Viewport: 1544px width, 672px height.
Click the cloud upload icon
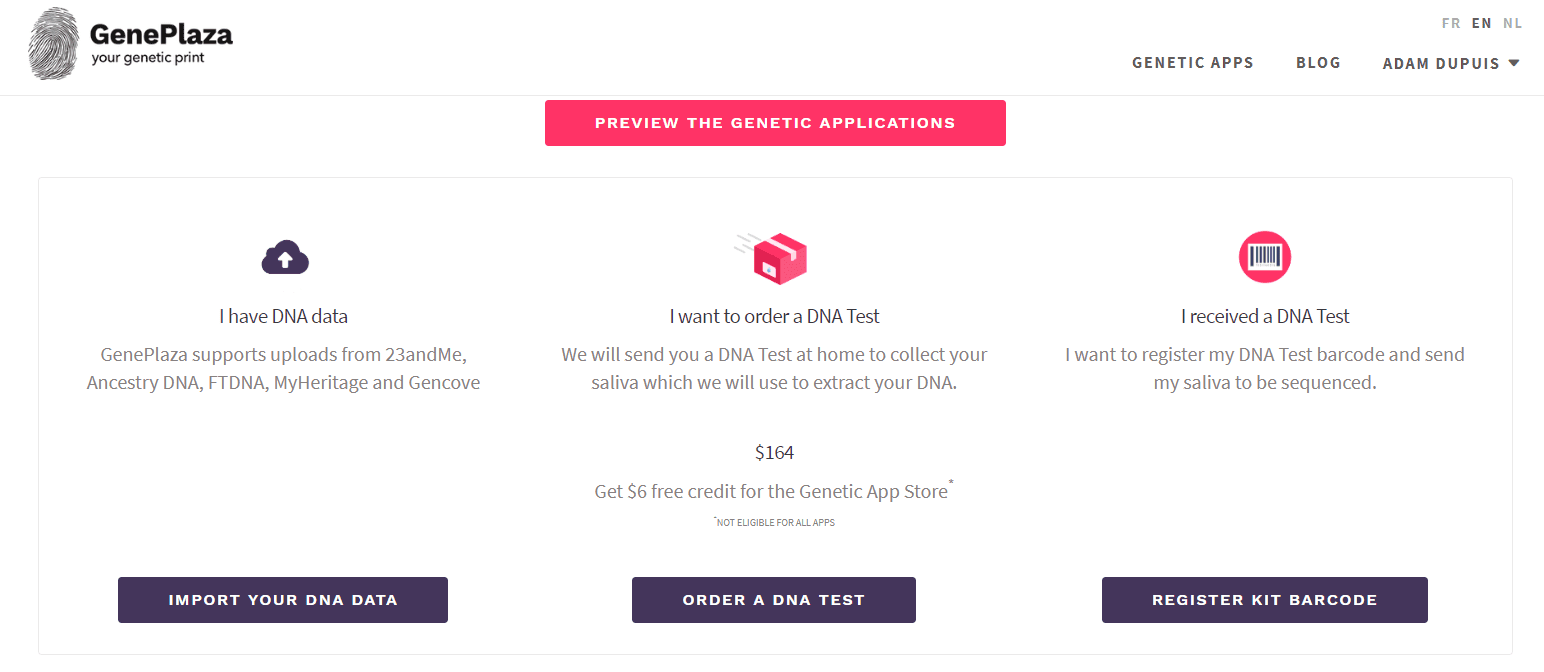tap(285, 258)
